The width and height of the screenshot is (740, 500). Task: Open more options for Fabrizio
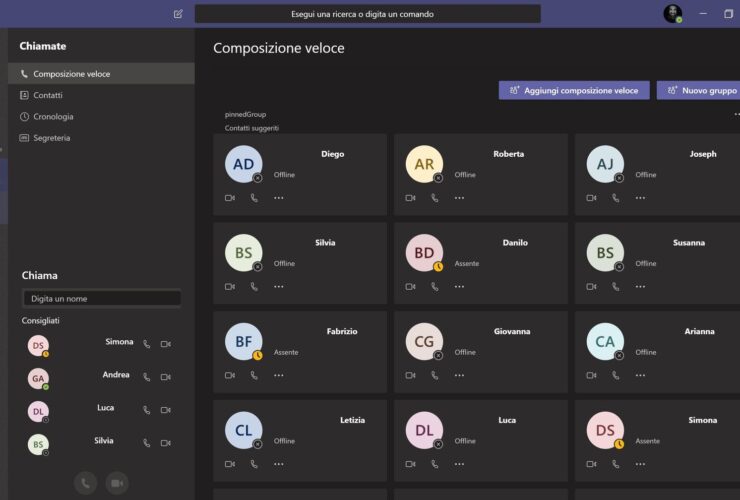click(279, 375)
